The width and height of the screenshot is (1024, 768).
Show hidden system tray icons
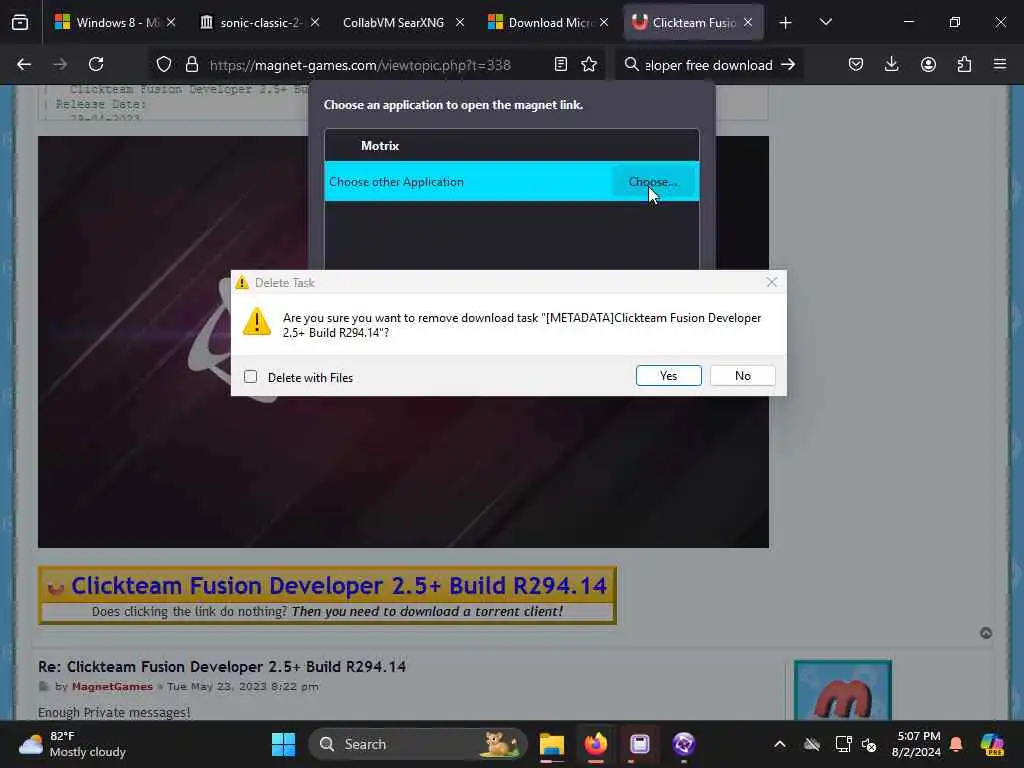pos(780,744)
